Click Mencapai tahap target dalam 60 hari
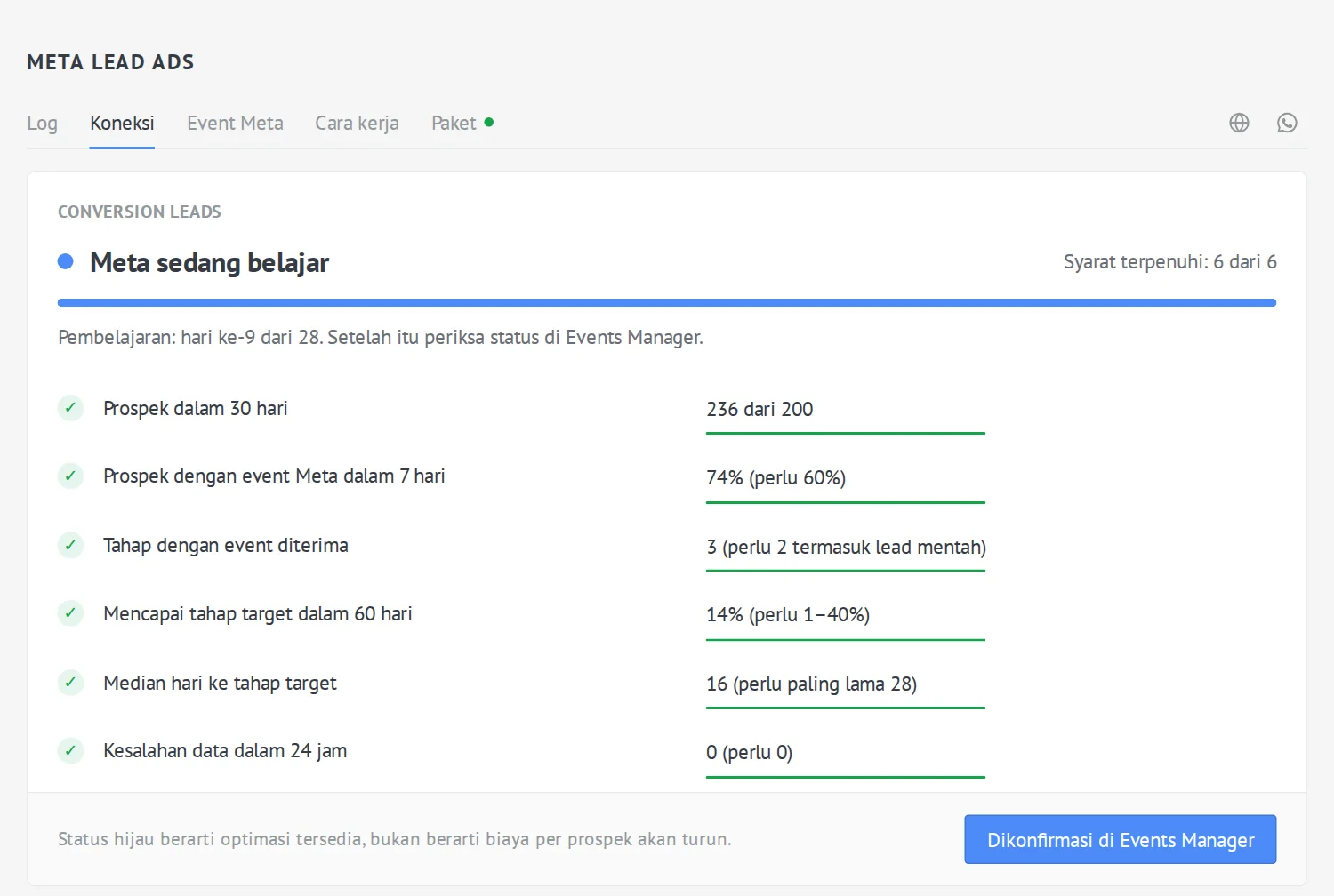Viewport: 1334px width, 896px height. [x=258, y=614]
